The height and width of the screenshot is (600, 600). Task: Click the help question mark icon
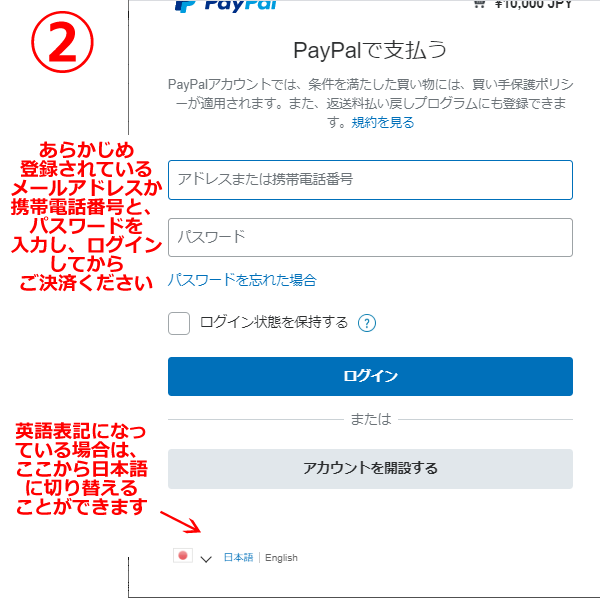[x=367, y=323]
